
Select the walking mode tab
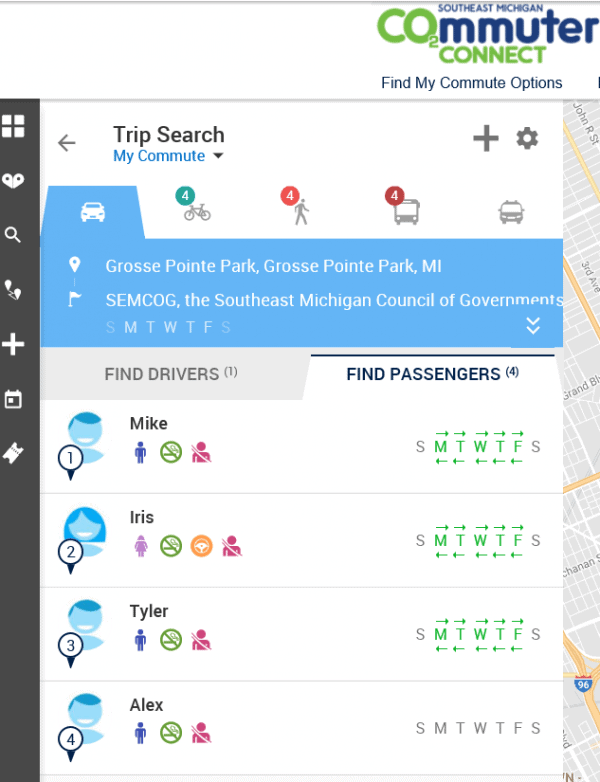point(300,211)
